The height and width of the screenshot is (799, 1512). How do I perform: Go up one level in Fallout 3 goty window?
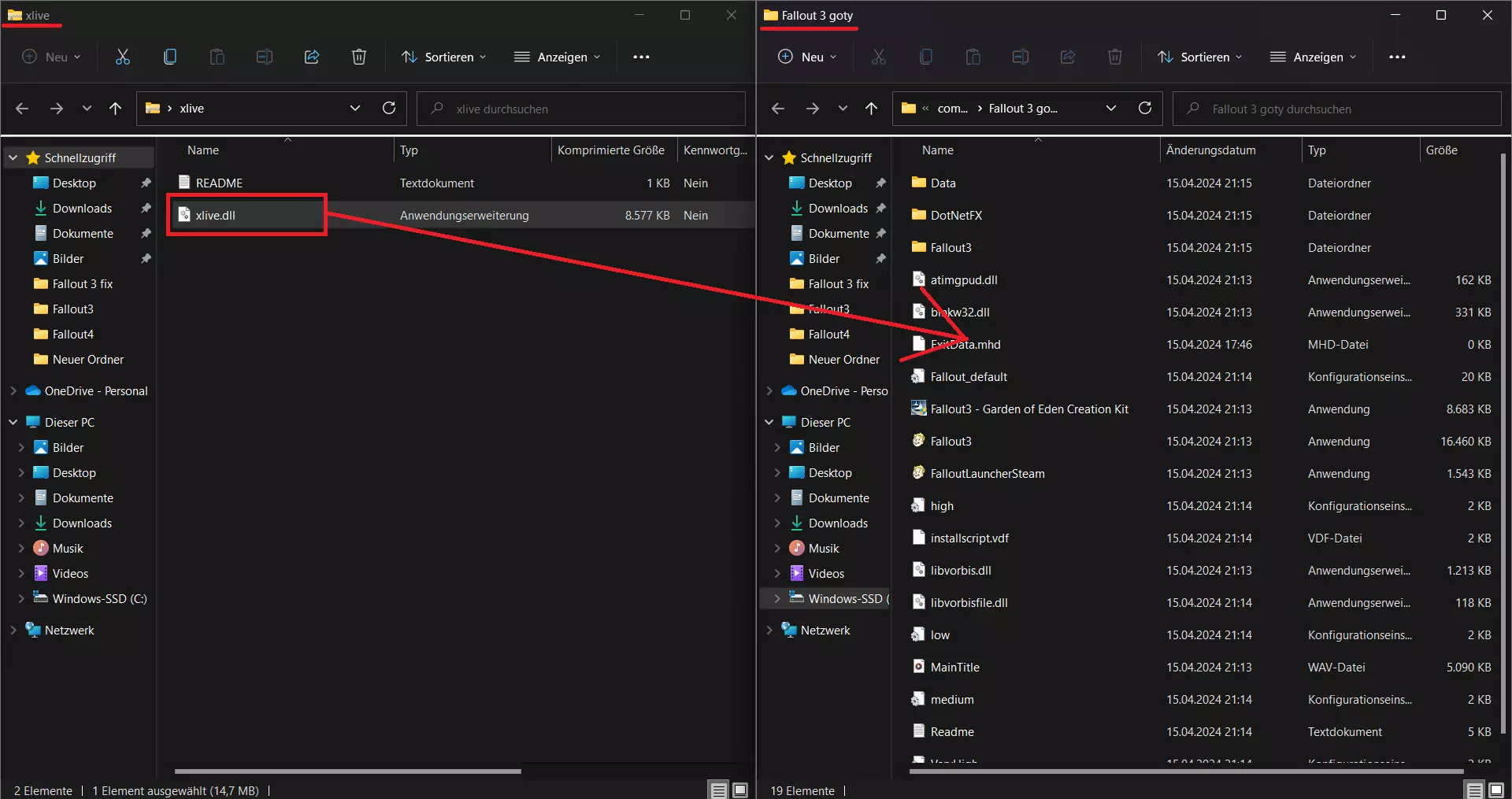[x=872, y=109]
